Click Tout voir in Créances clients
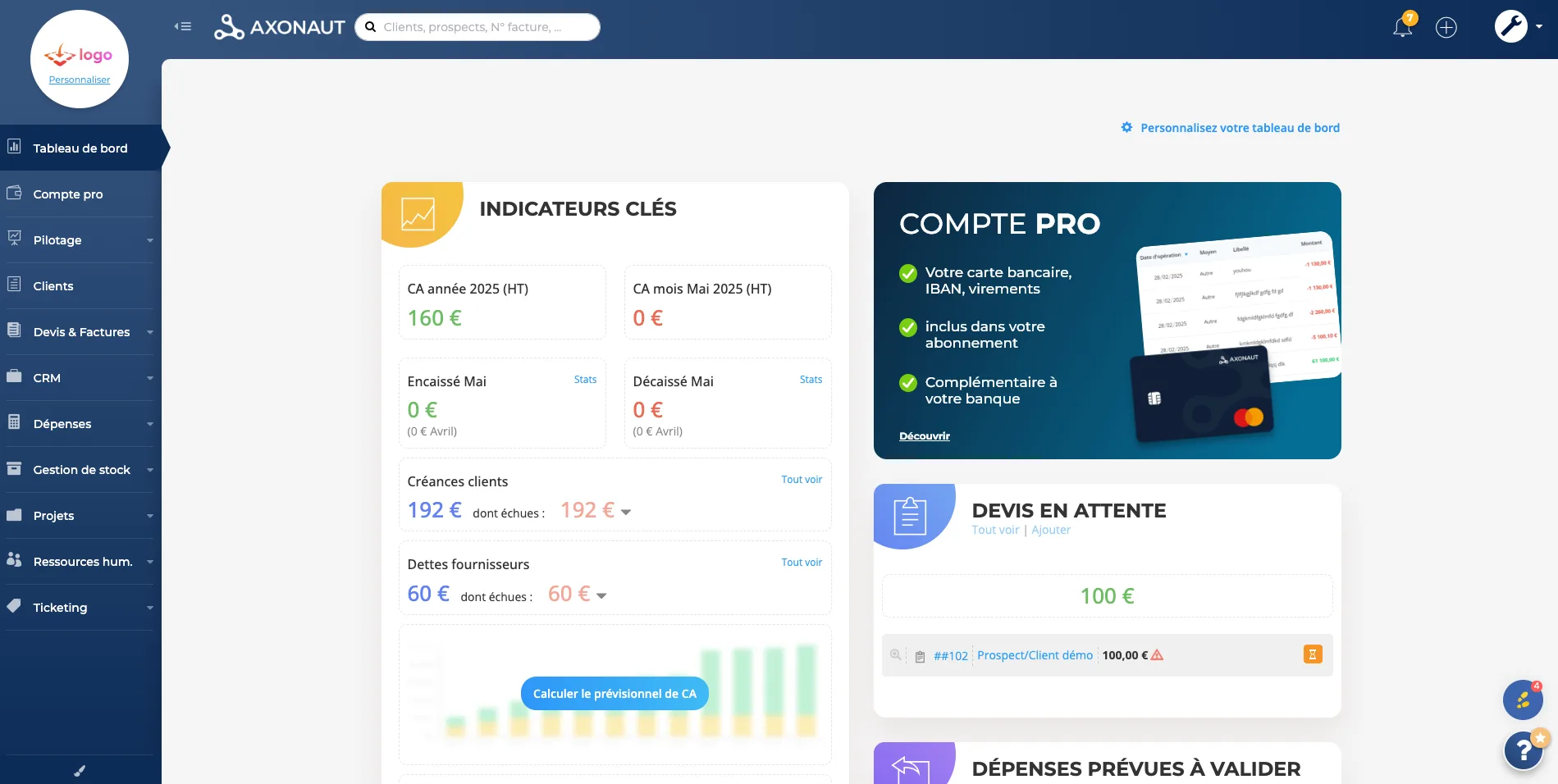This screenshot has width=1558, height=784. [802, 480]
